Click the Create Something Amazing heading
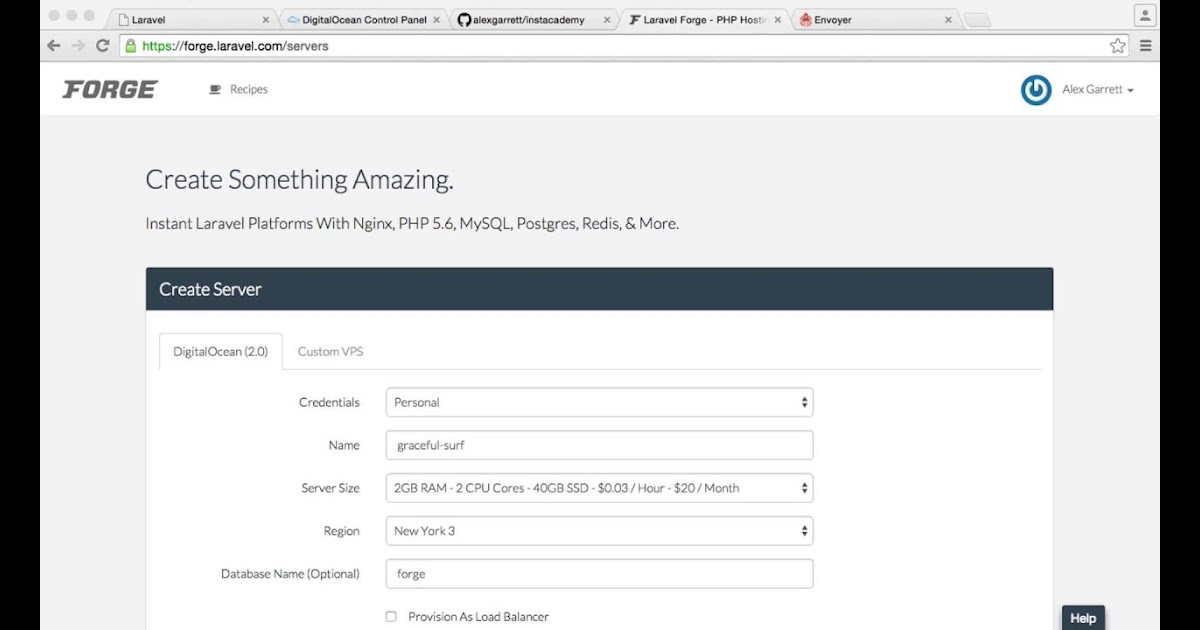 click(299, 180)
